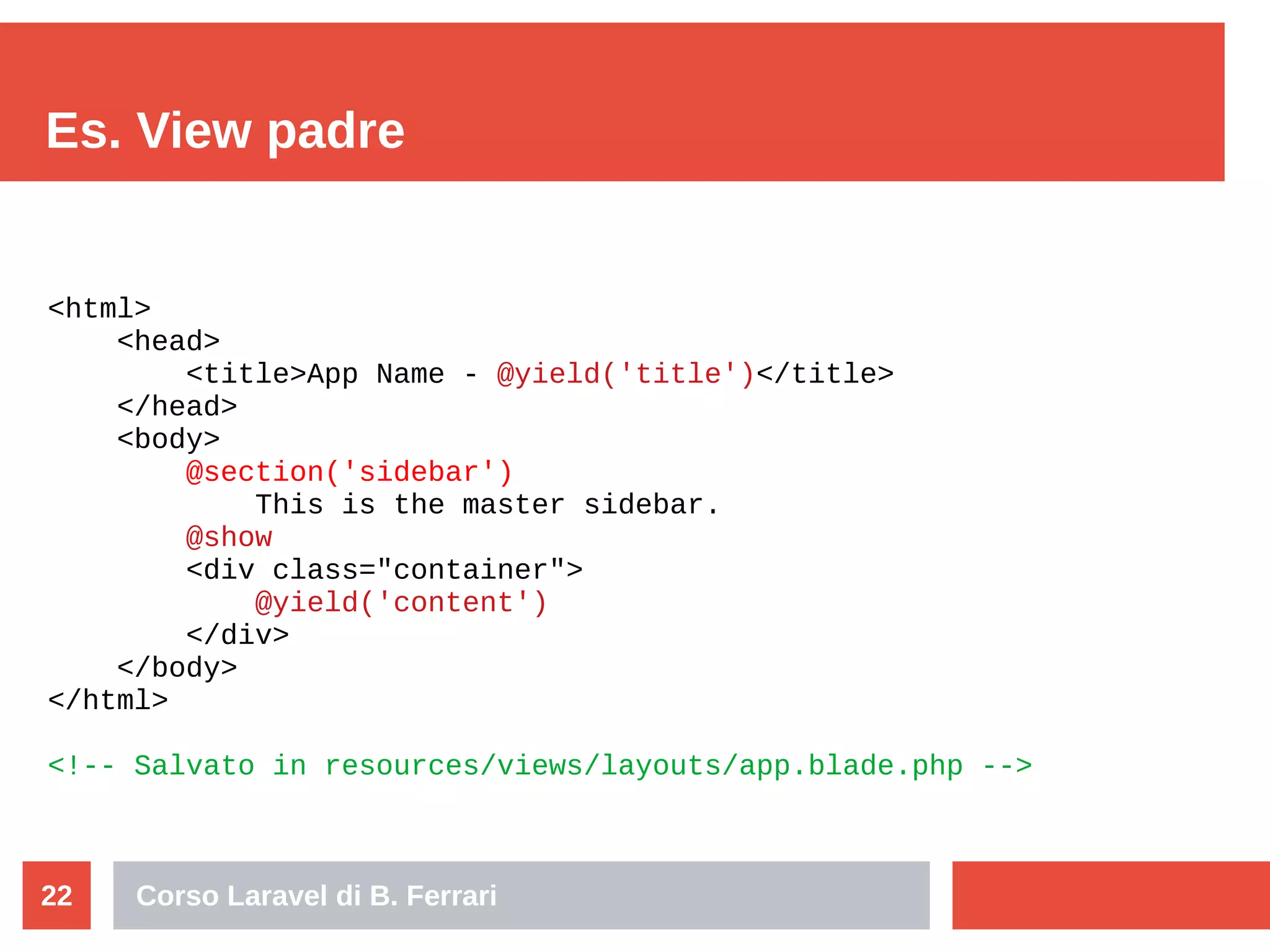Click the red @yield('content') directive
Image resolution: width=1270 pixels, height=952 pixels.
pos(401,603)
